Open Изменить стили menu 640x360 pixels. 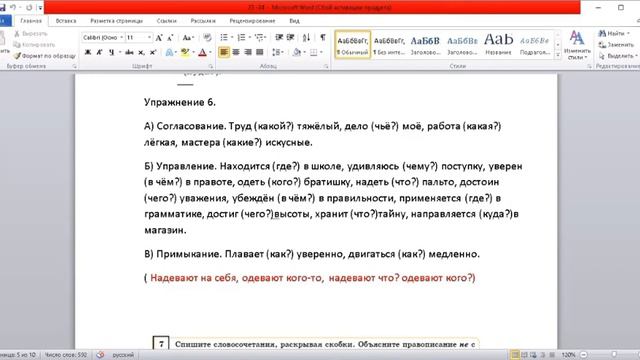[x=577, y=45]
